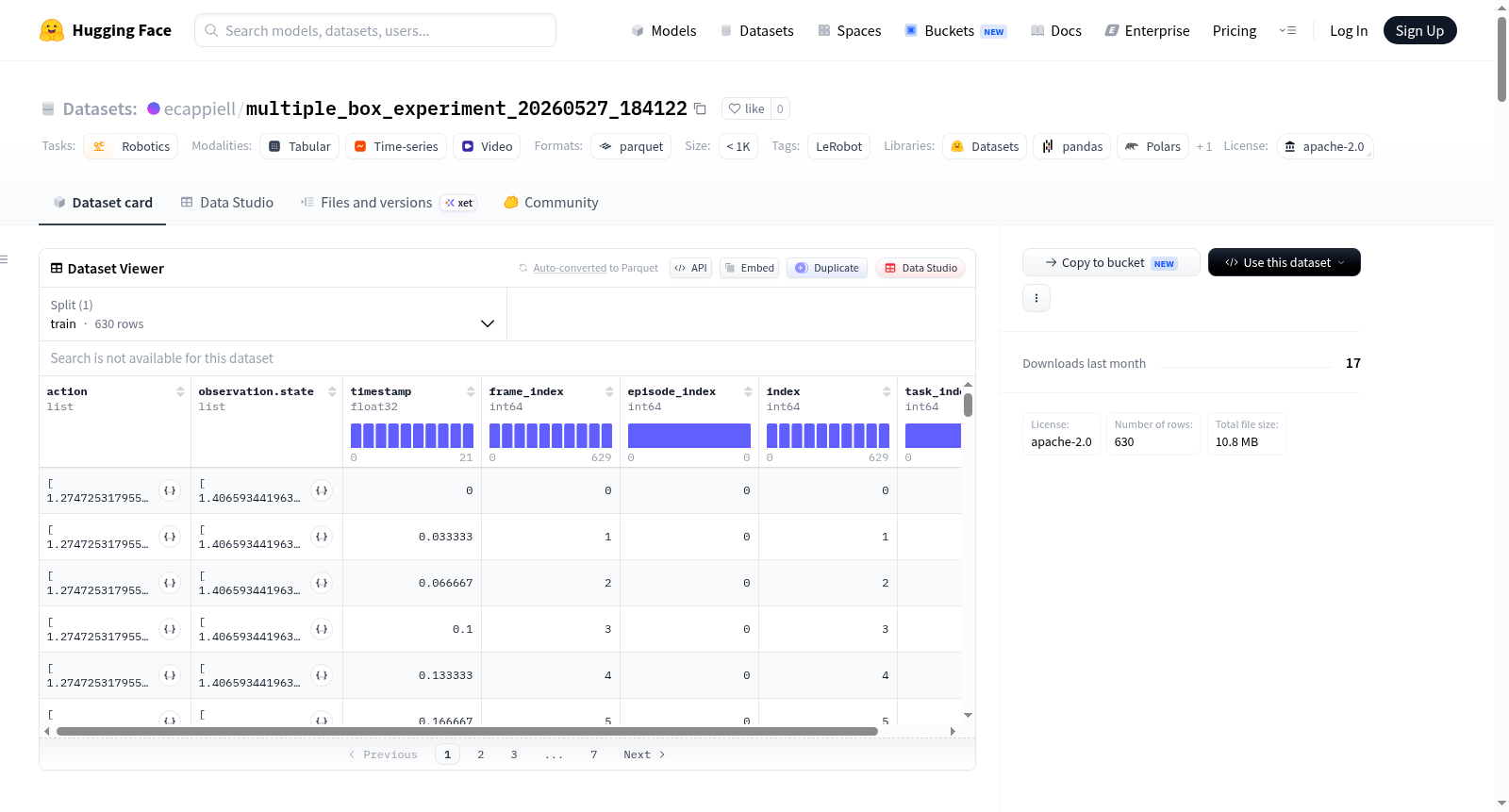Open the pandas library tag

pyautogui.click(x=1072, y=146)
